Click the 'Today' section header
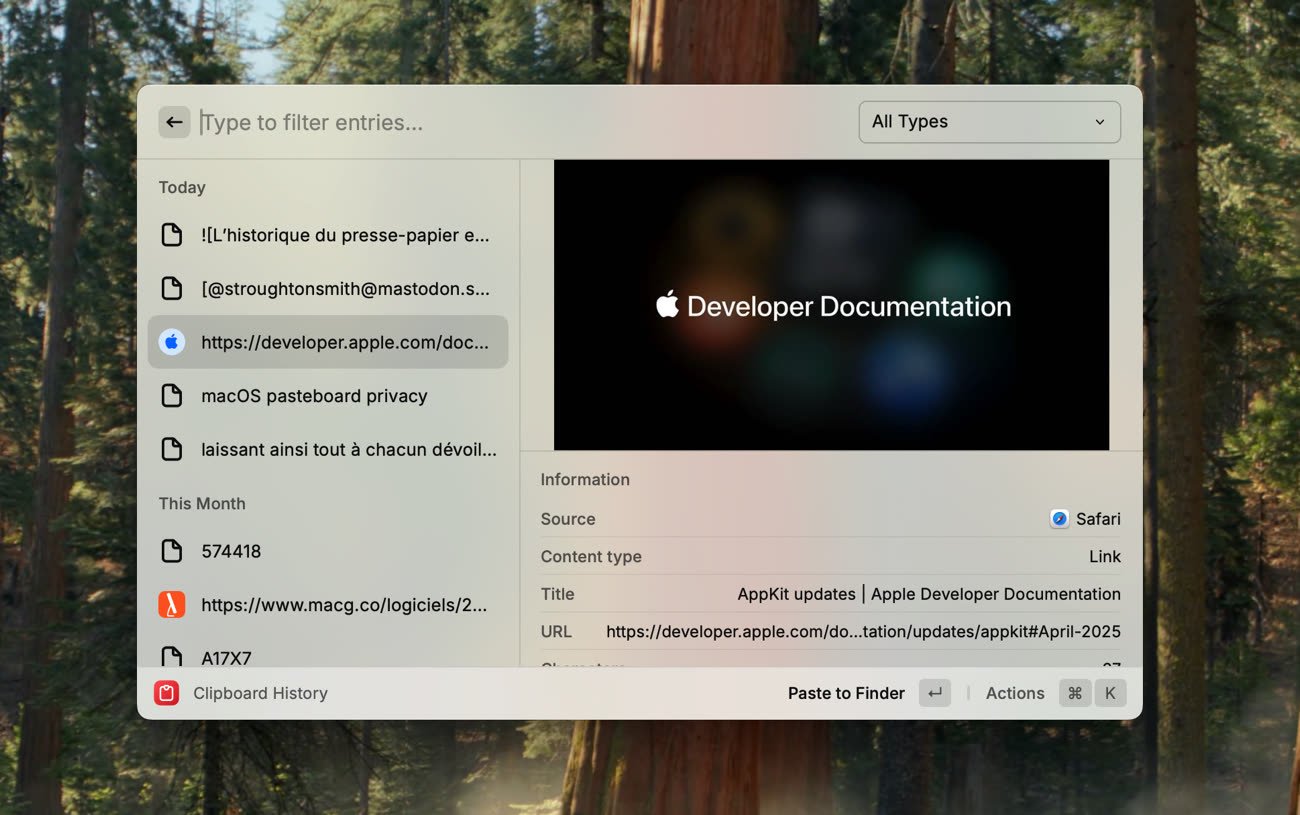 (182, 187)
